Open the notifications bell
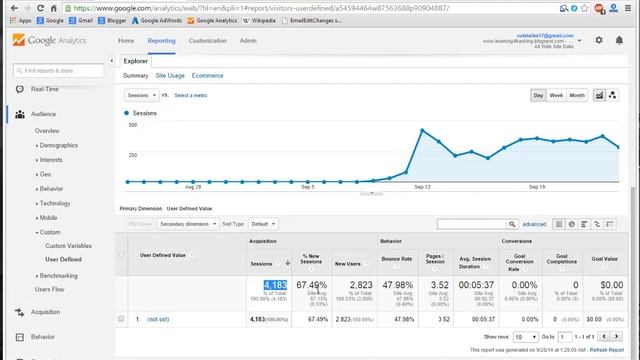 [x=619, y=40]
